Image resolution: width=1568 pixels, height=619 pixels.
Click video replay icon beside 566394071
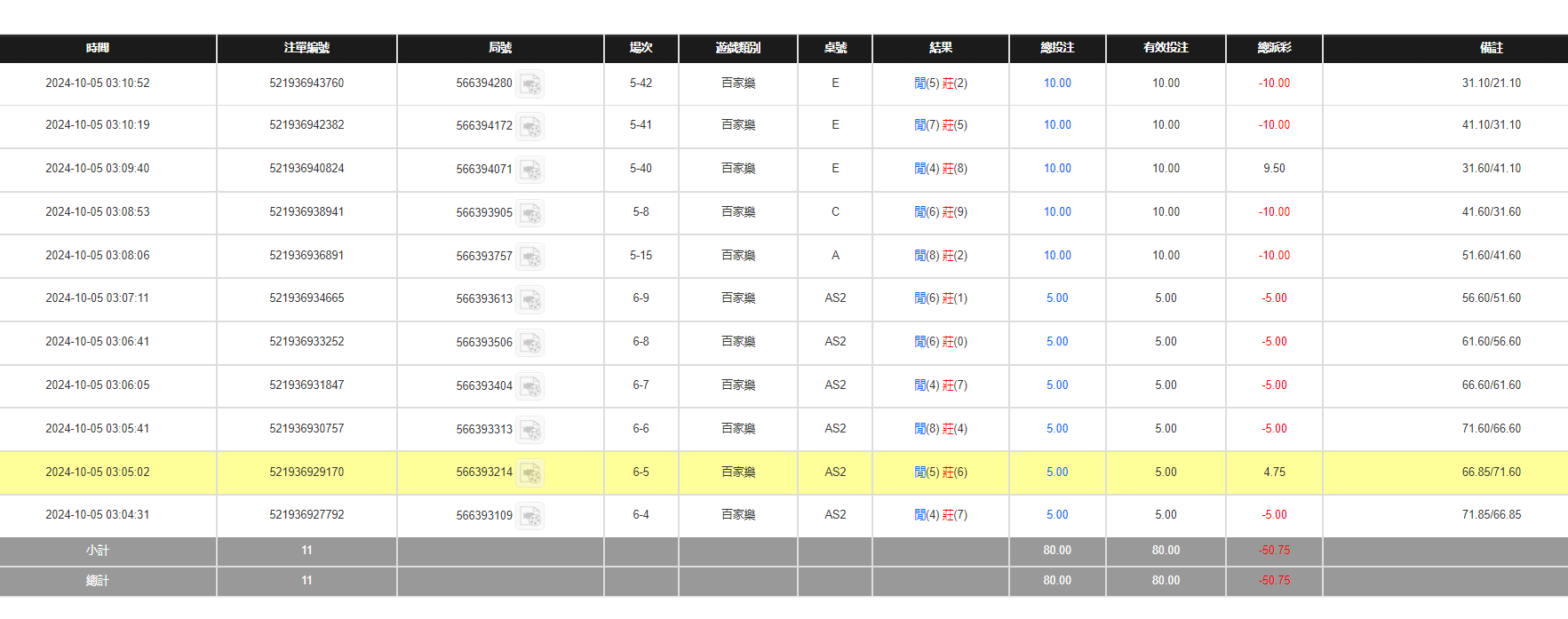point(530,170)
